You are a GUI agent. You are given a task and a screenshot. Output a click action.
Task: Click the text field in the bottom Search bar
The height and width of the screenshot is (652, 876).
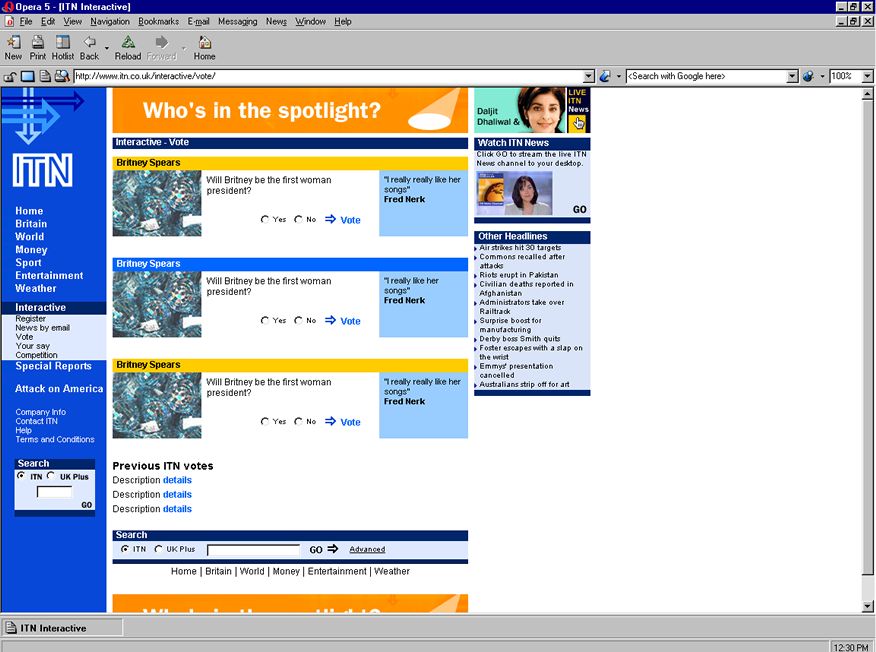tap(253, 550)
